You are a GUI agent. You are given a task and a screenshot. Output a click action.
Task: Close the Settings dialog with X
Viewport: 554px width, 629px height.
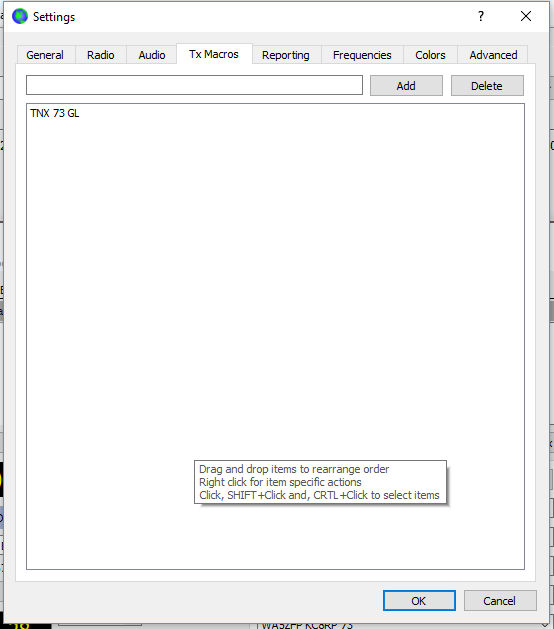click(x=526, y=16)
